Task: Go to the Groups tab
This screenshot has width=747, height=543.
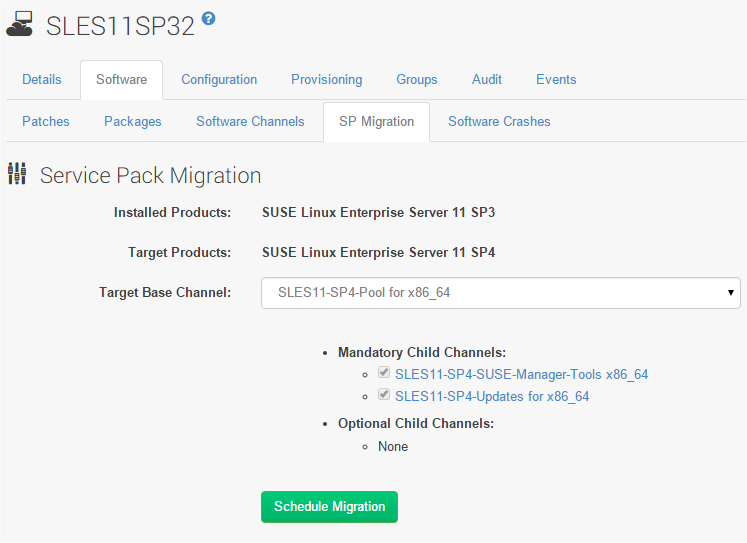Action: [417, 79]
